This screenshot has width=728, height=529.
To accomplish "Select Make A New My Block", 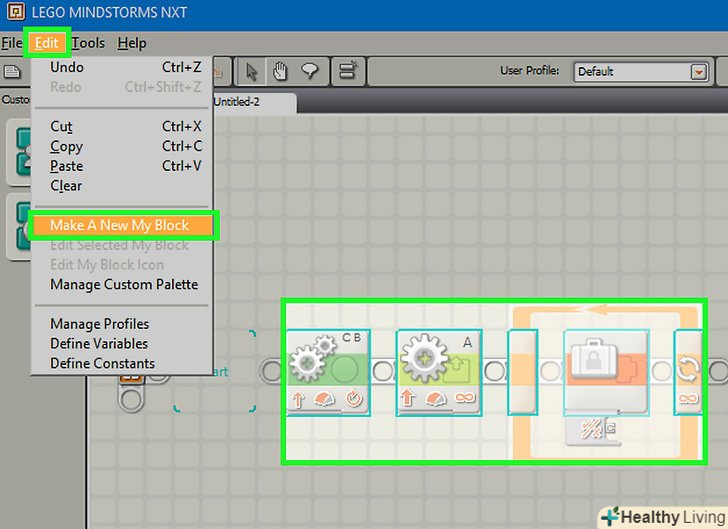I will 123,225.
